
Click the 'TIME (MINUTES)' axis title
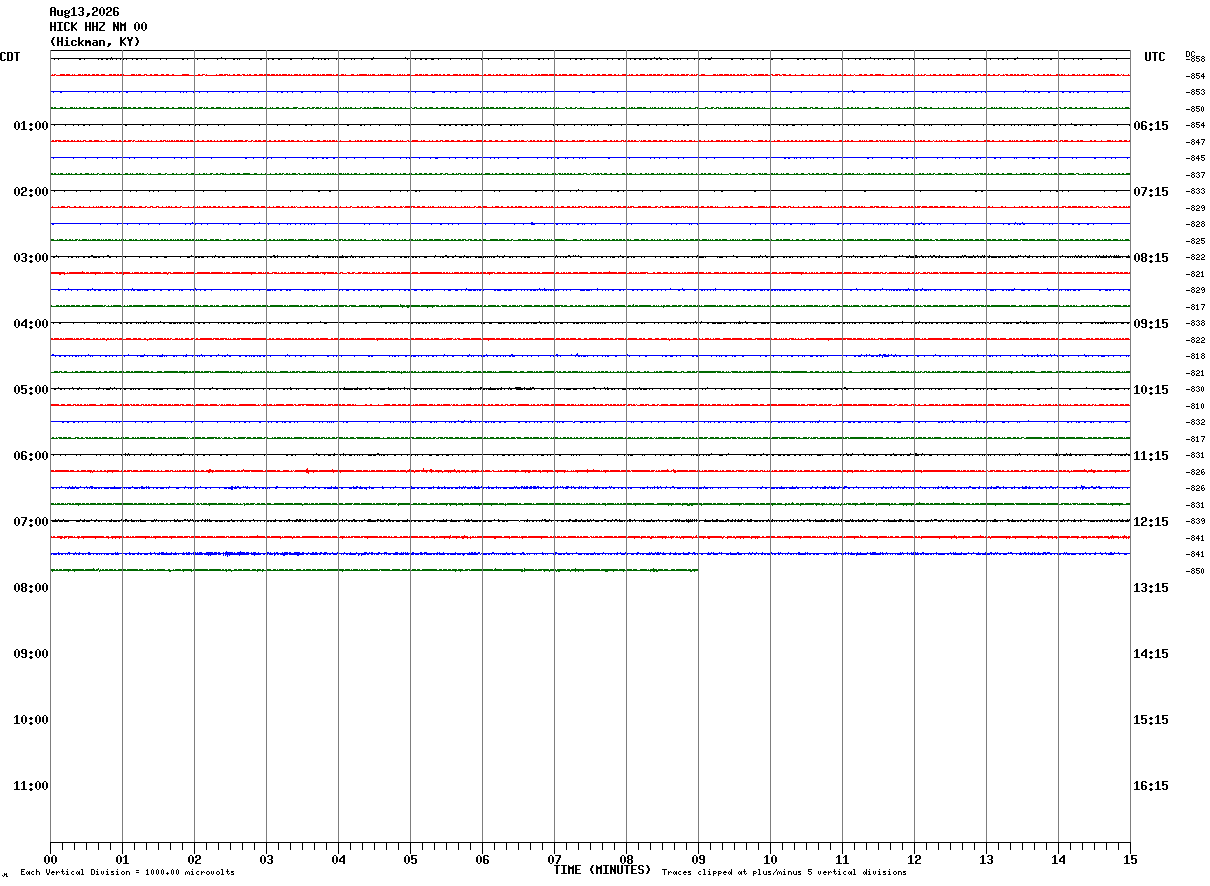point(602,870)
